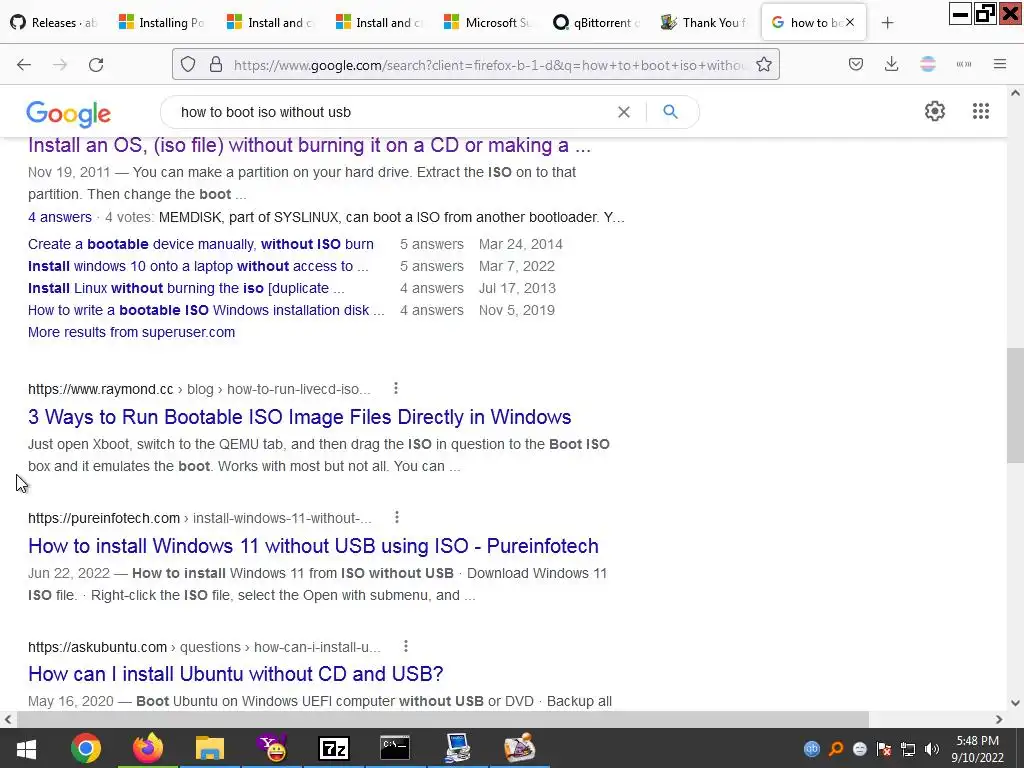Click the scroll right arrow

(x=999, y=719)
